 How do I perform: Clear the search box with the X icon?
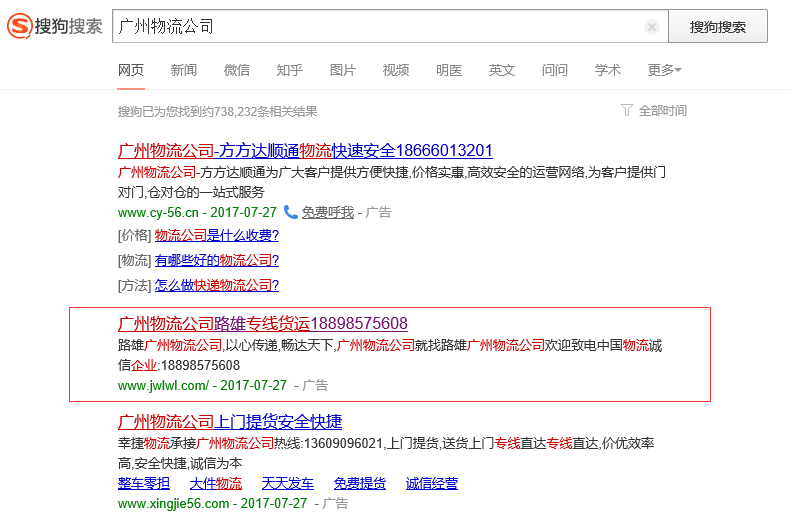point(651,27)
